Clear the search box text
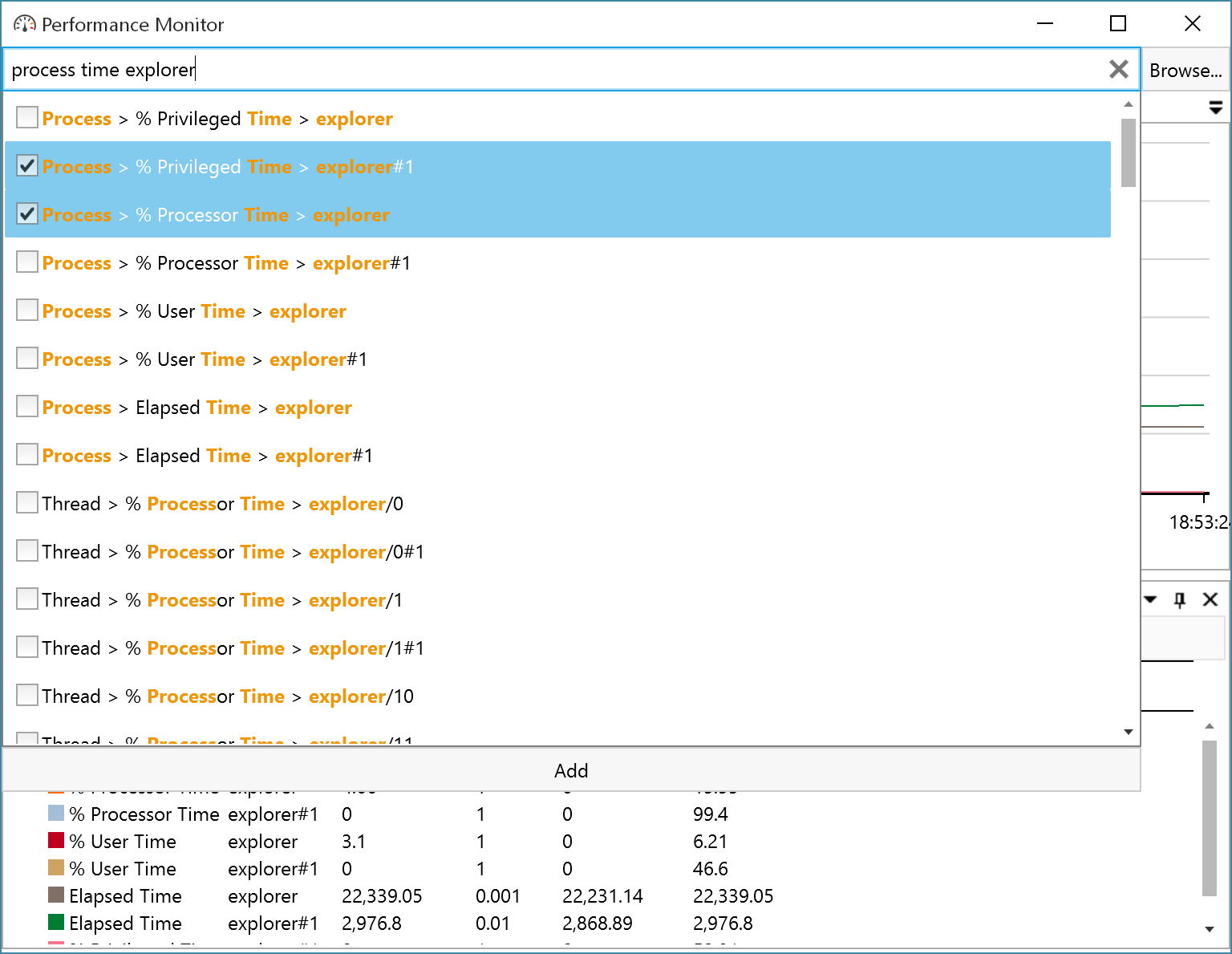This screenshot has width=1232, height=954. (x=1119, y=69)
